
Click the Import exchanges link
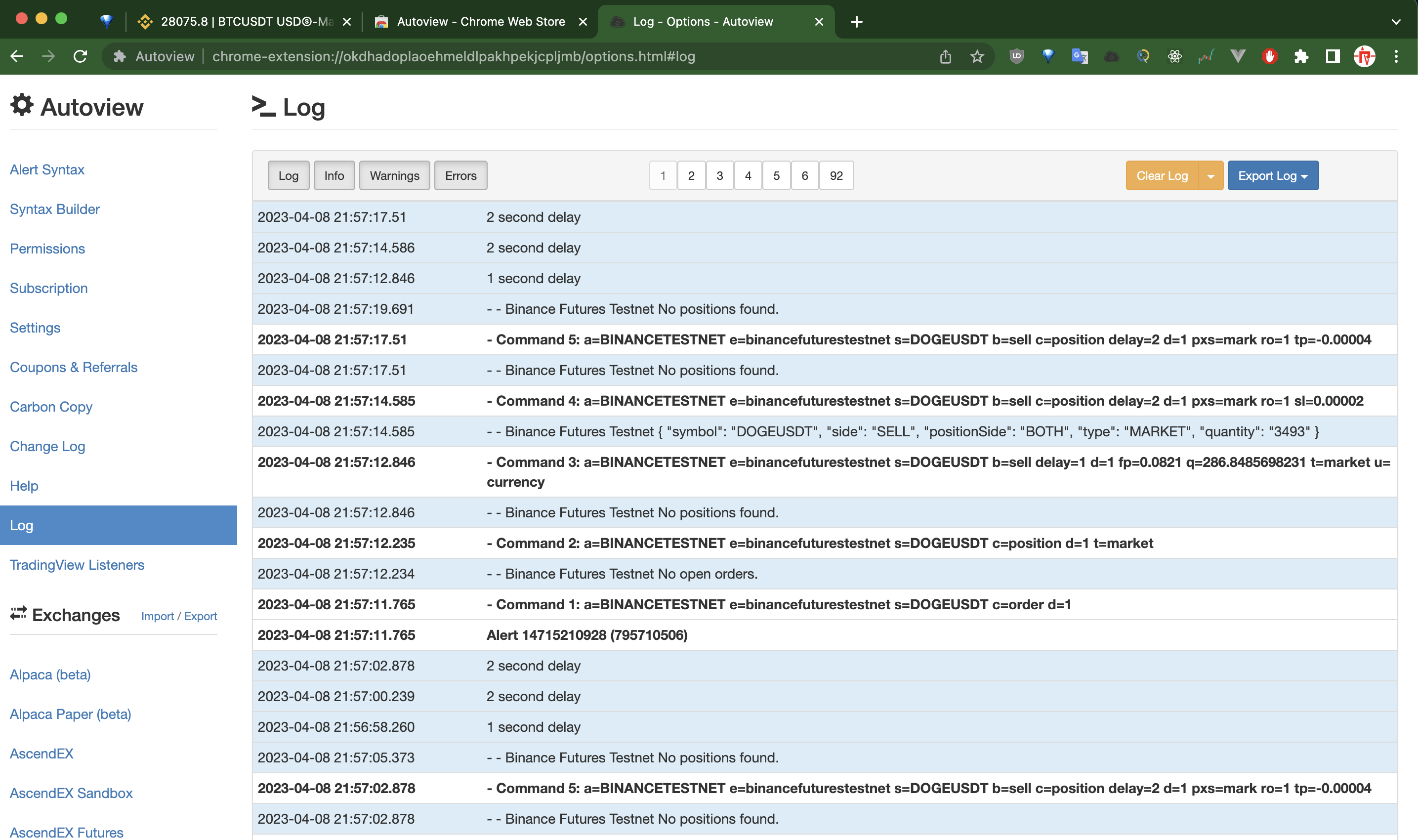coord(157,616)
